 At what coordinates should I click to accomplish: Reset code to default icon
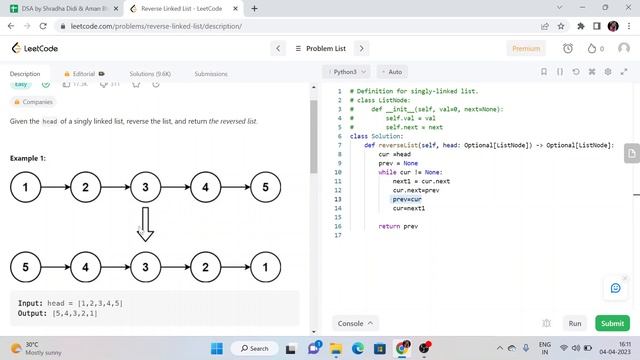(576, 72)
